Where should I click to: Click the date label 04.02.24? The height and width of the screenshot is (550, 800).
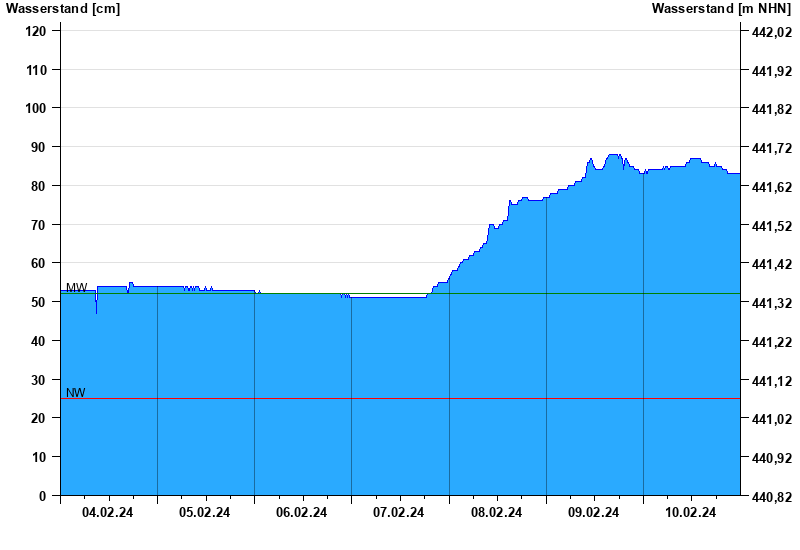[107, 512]
